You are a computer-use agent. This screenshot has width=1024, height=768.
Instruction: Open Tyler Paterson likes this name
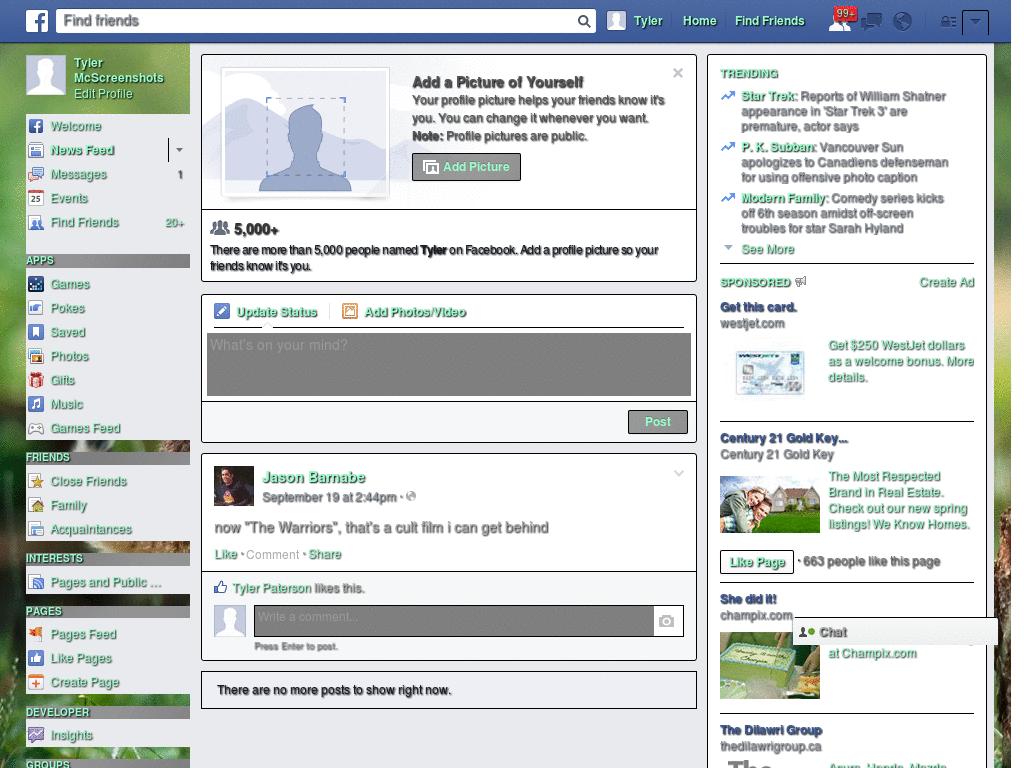[x=272, y=588]
